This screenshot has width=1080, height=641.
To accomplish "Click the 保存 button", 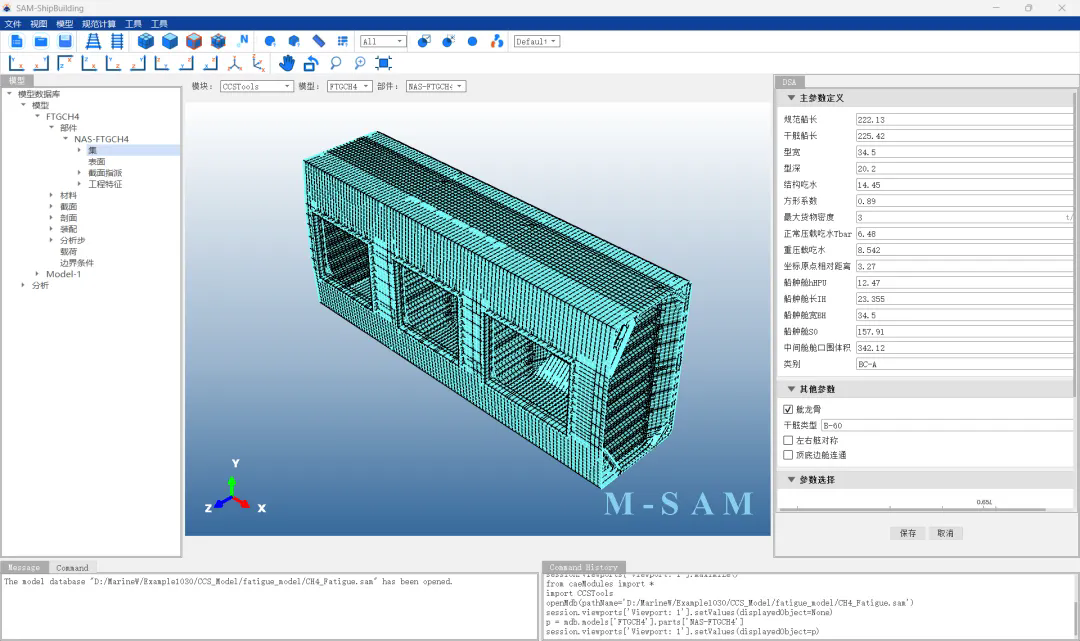I will click(907, 533).
